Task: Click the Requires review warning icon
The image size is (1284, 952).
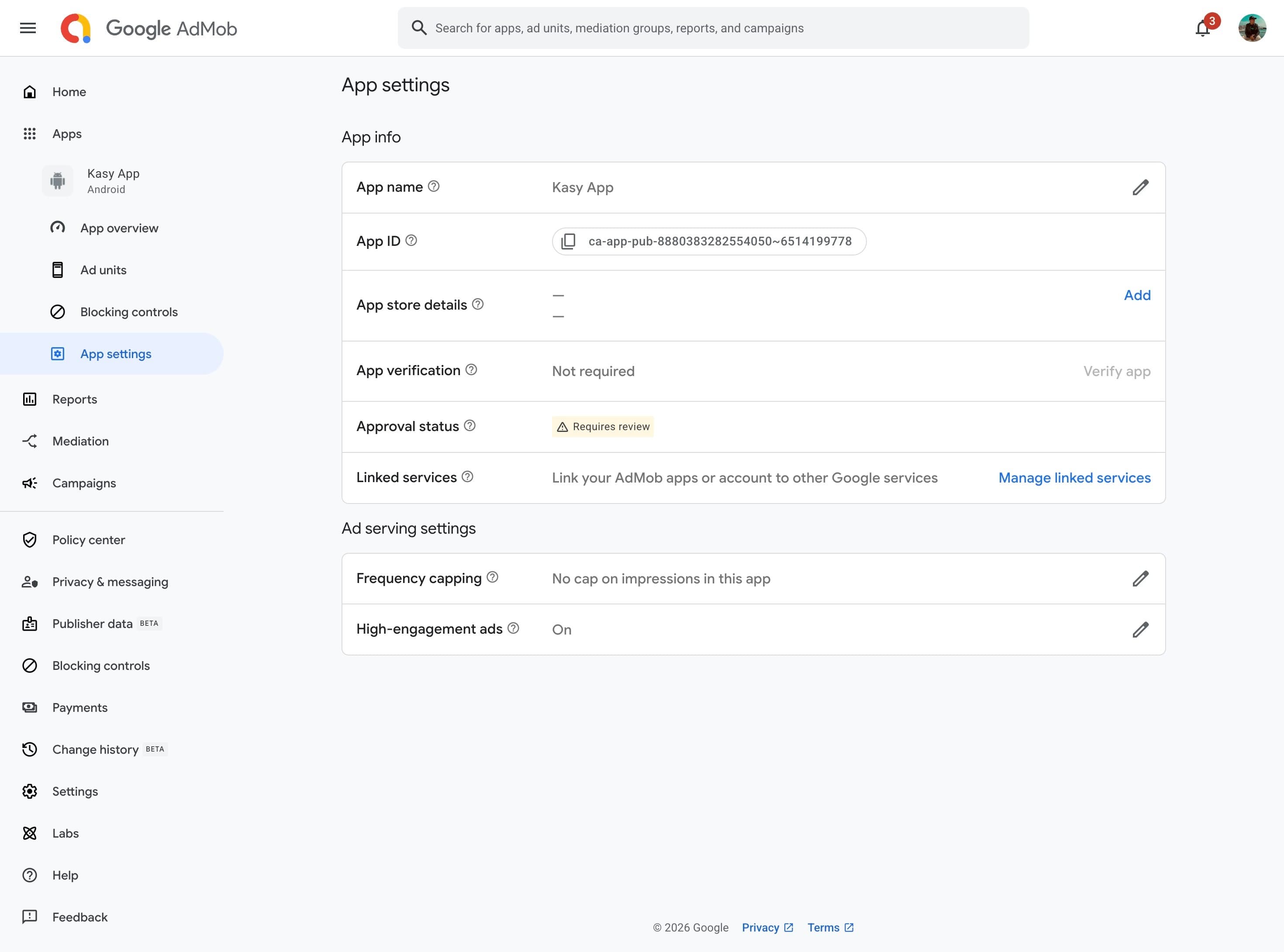Action: tap(563, 427)
